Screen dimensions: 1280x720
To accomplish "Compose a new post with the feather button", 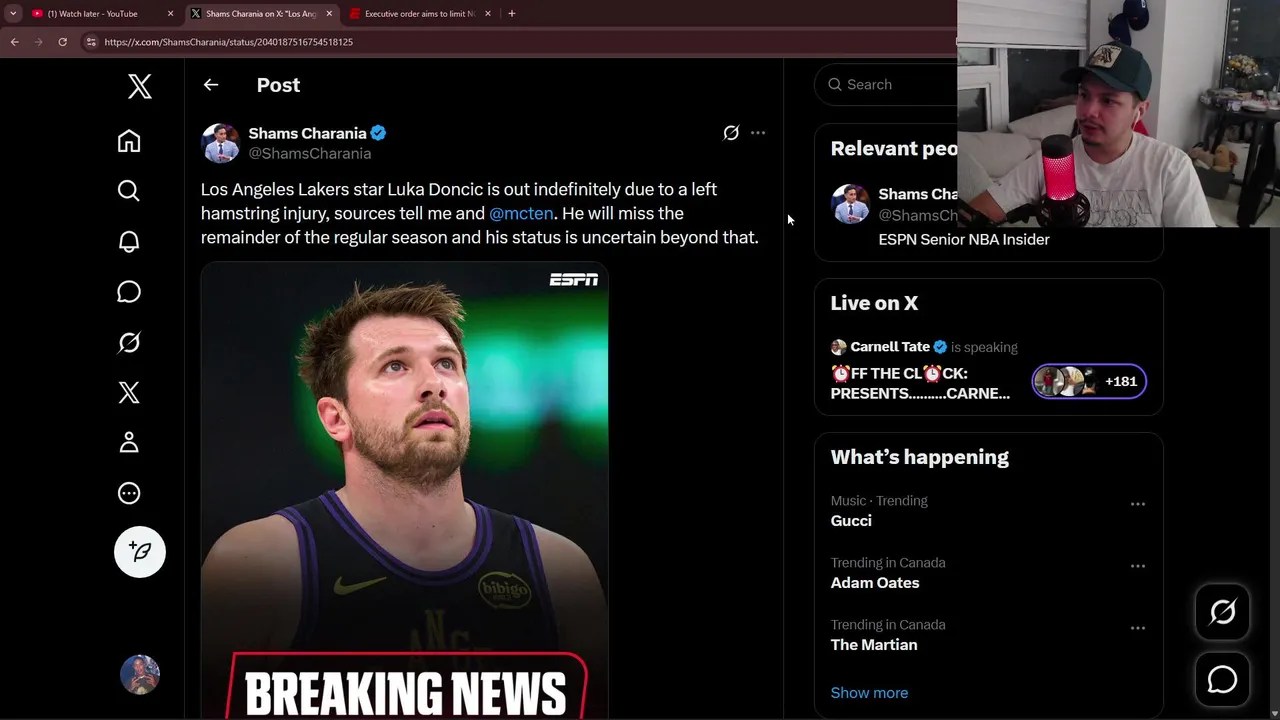I will 140,552.
